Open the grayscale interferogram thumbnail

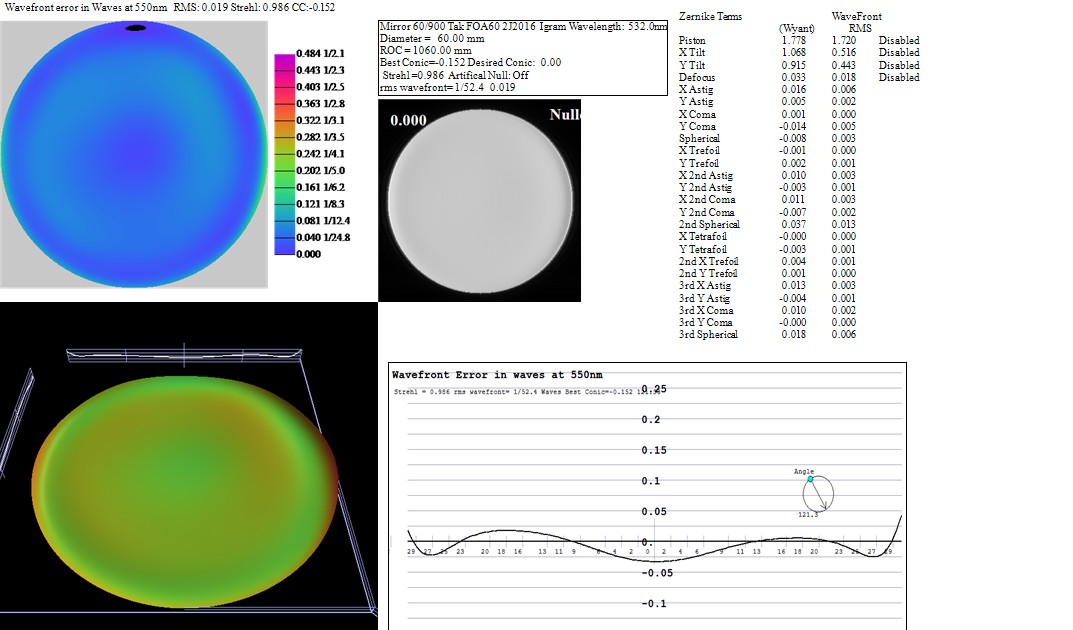[x=479, y=199]
